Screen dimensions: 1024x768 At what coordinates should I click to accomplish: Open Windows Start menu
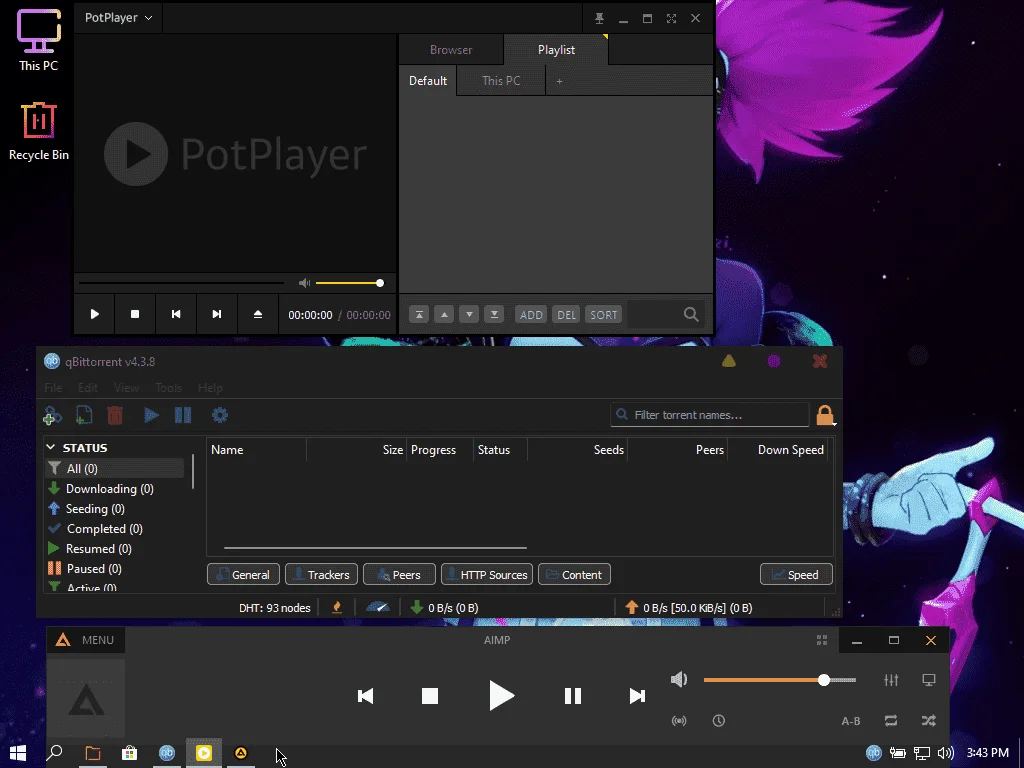click(x=18, y=753)
